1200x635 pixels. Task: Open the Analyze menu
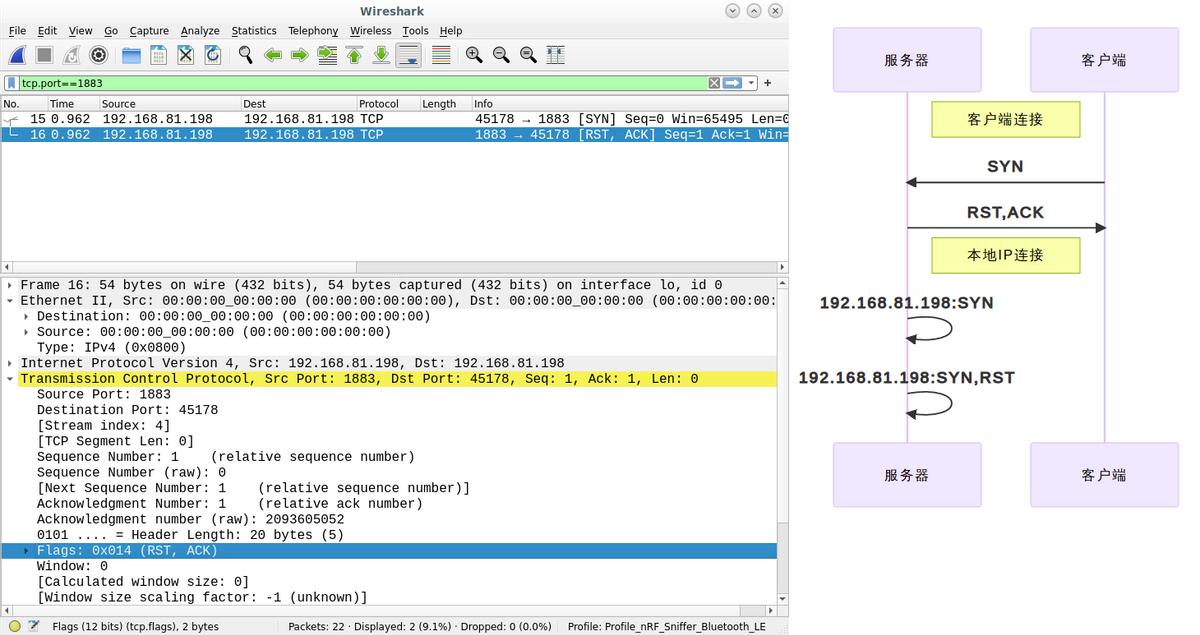200,31
